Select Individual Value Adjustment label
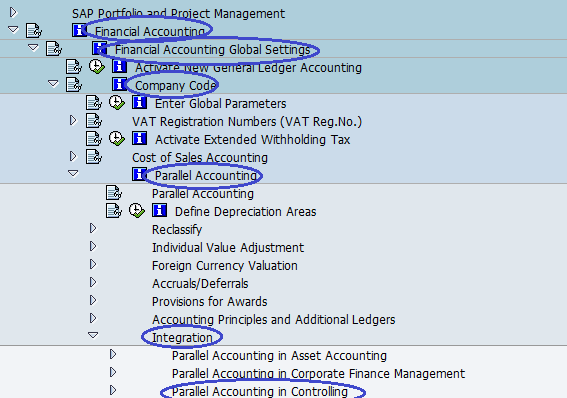This screenshot has height=398, width=567. pyautogui.click(x=228, y=248)
